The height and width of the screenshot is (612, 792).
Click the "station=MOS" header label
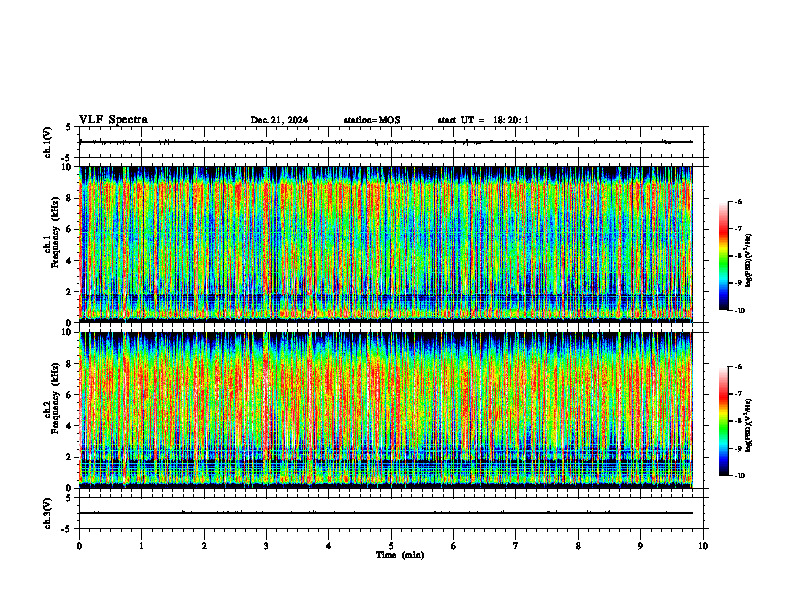coord(372,120)
